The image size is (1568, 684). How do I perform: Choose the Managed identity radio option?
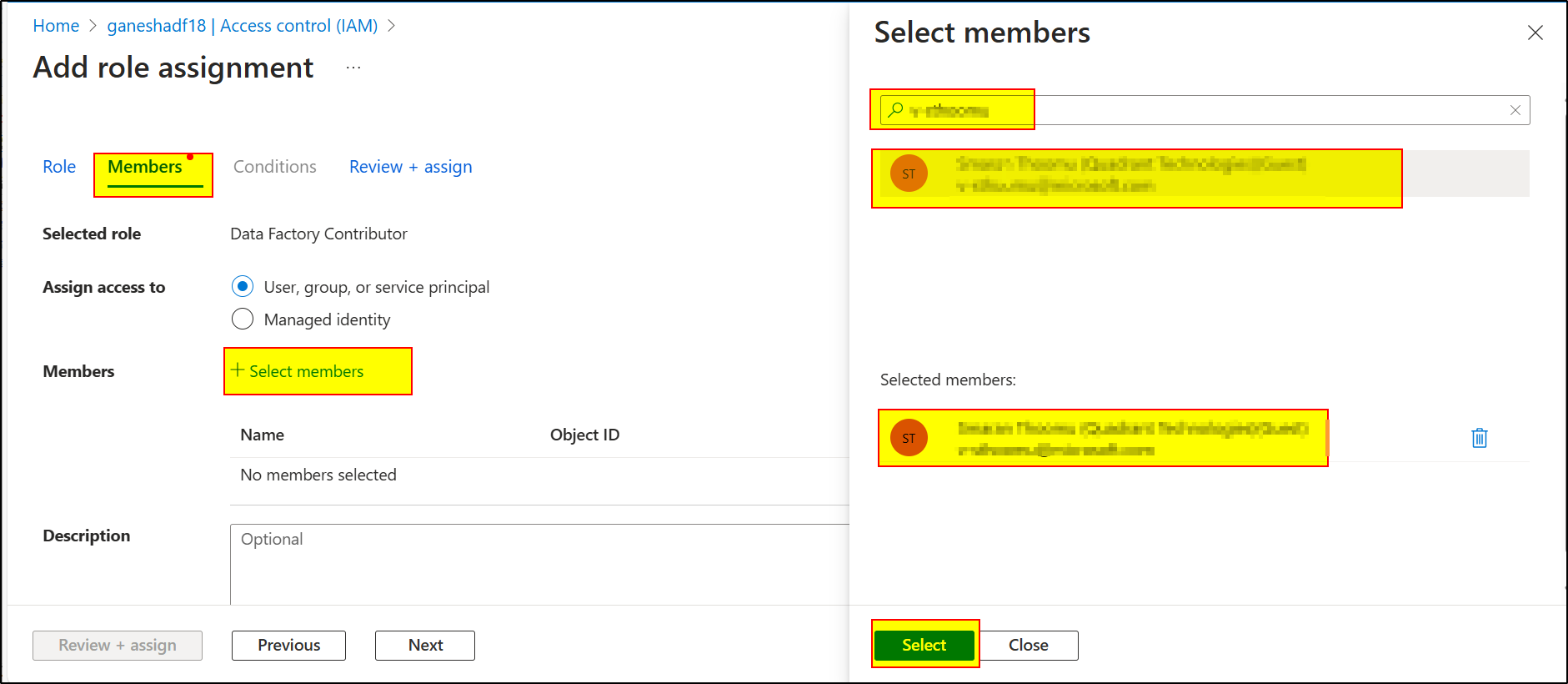tap(243, 319)
